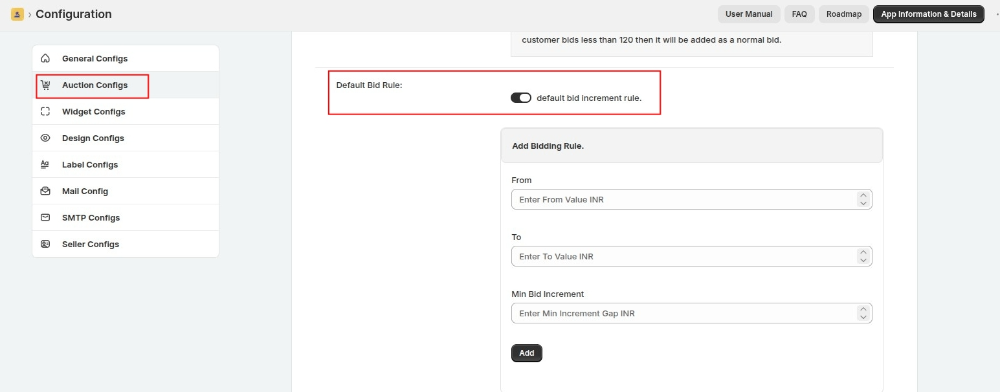Navigate to Seller Configs

pyautogui.click(x=126, y=244)
